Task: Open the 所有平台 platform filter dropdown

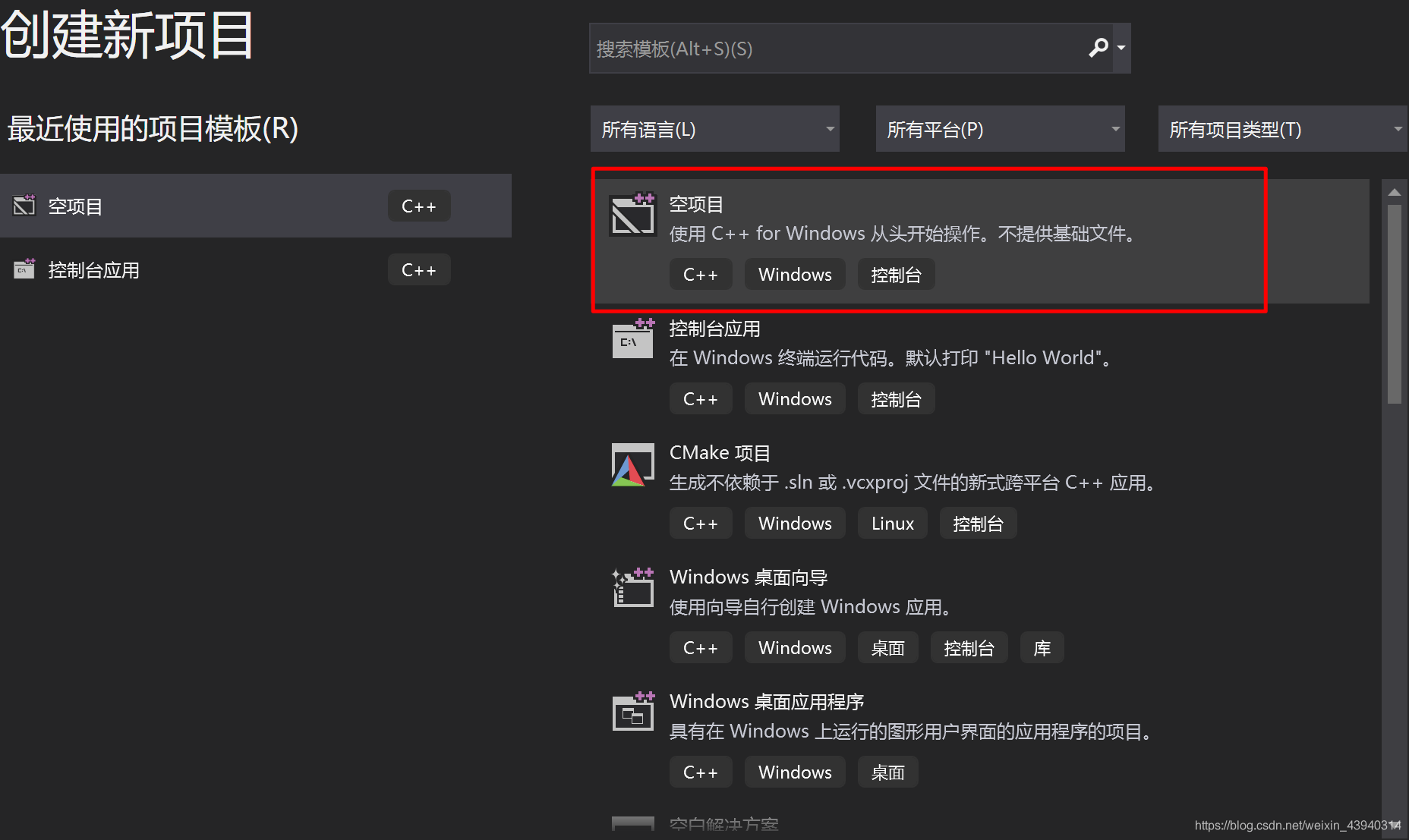Action: pyautogui.click(x=1001, y=129)
